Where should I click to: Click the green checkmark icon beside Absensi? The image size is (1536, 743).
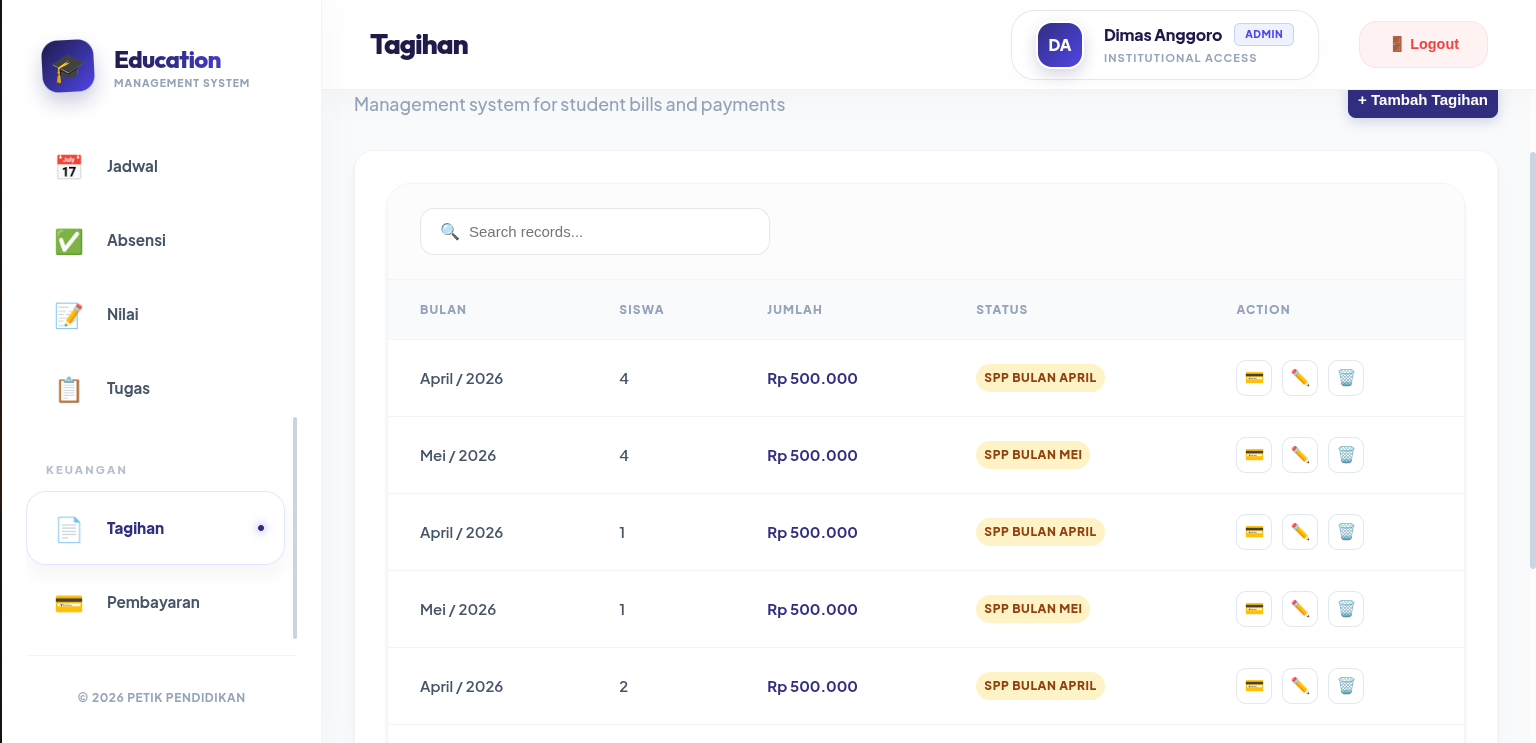pyautogui.click(x=68, y=241)
